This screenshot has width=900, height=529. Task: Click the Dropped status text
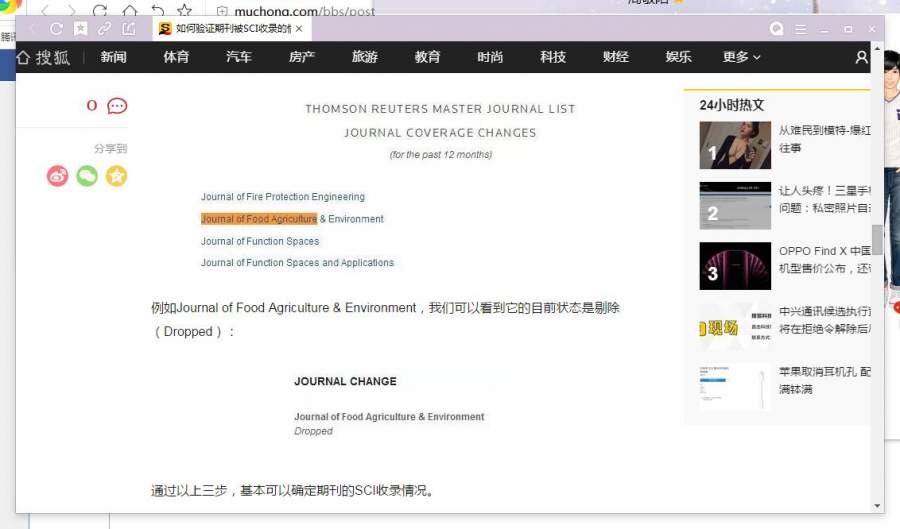[x=313, y=431]
